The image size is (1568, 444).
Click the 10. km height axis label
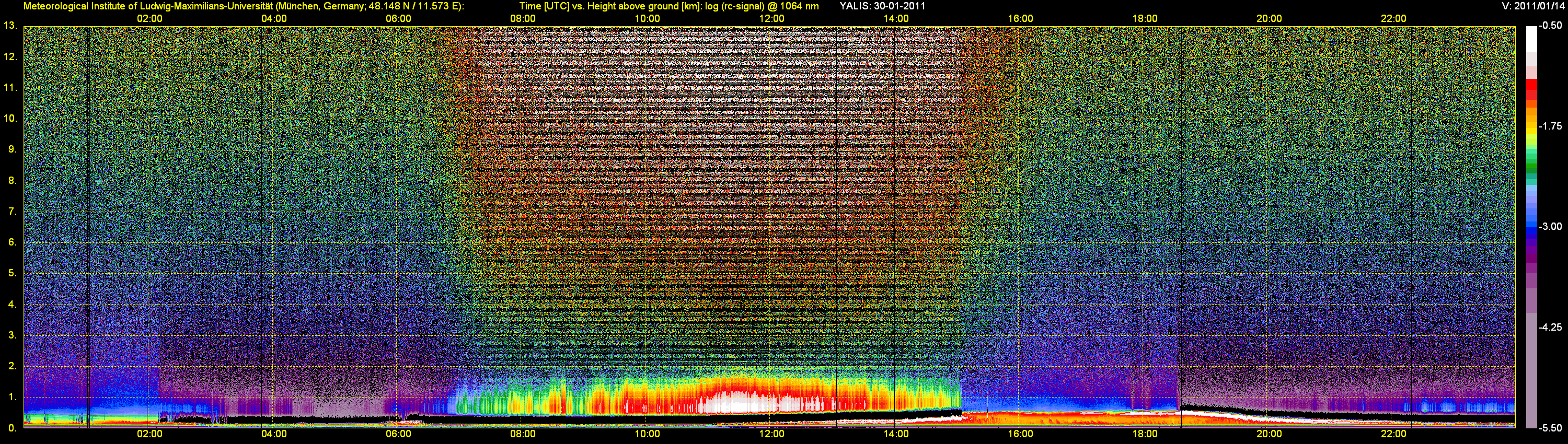point(10,118)
